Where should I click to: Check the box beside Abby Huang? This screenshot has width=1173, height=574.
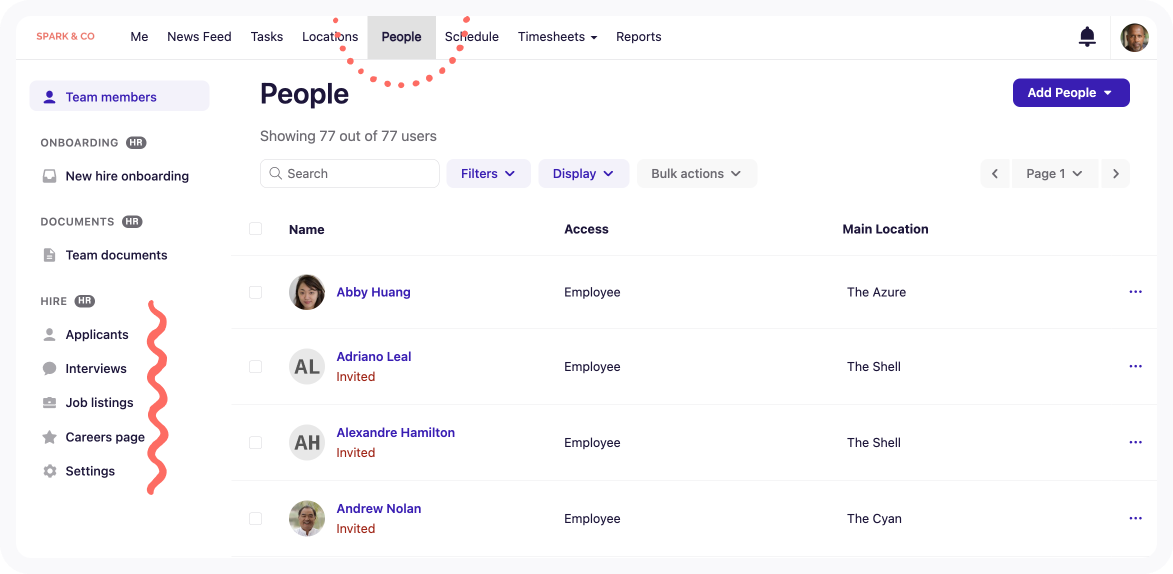coord(255,292)
